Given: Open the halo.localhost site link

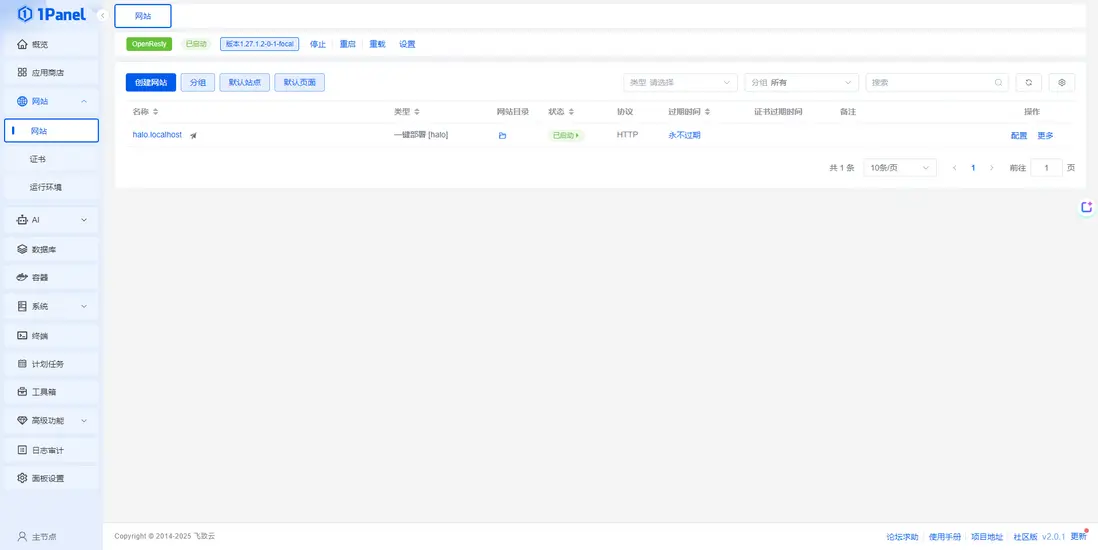Looking at the screenshot, I should tap(157, 135).
